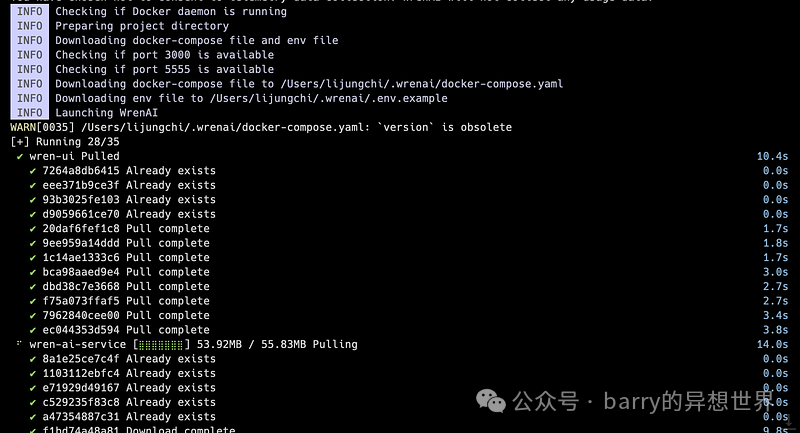Image resolution: width=800 pixels, height=433 pixels.
Task: Click the WeChat logo in the watermark
Action: (x=490, y=401)
